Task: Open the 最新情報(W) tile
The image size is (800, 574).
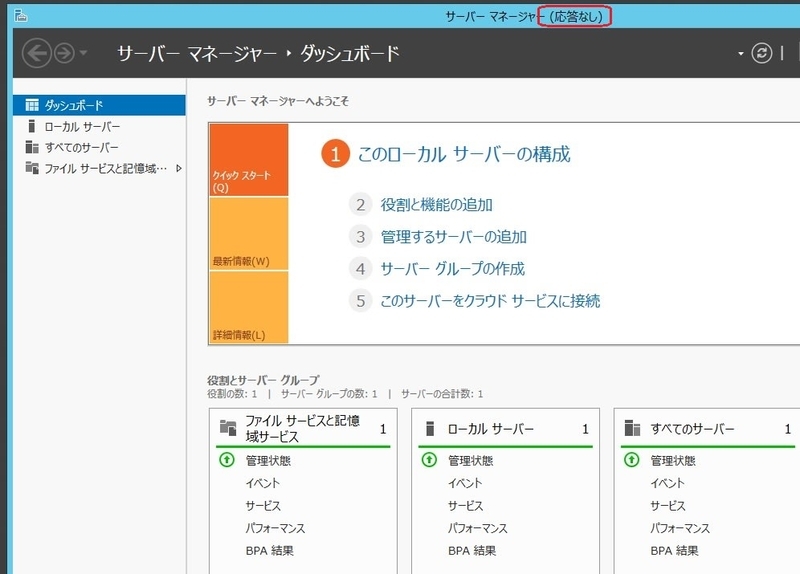Action: (x=248, y=234)
